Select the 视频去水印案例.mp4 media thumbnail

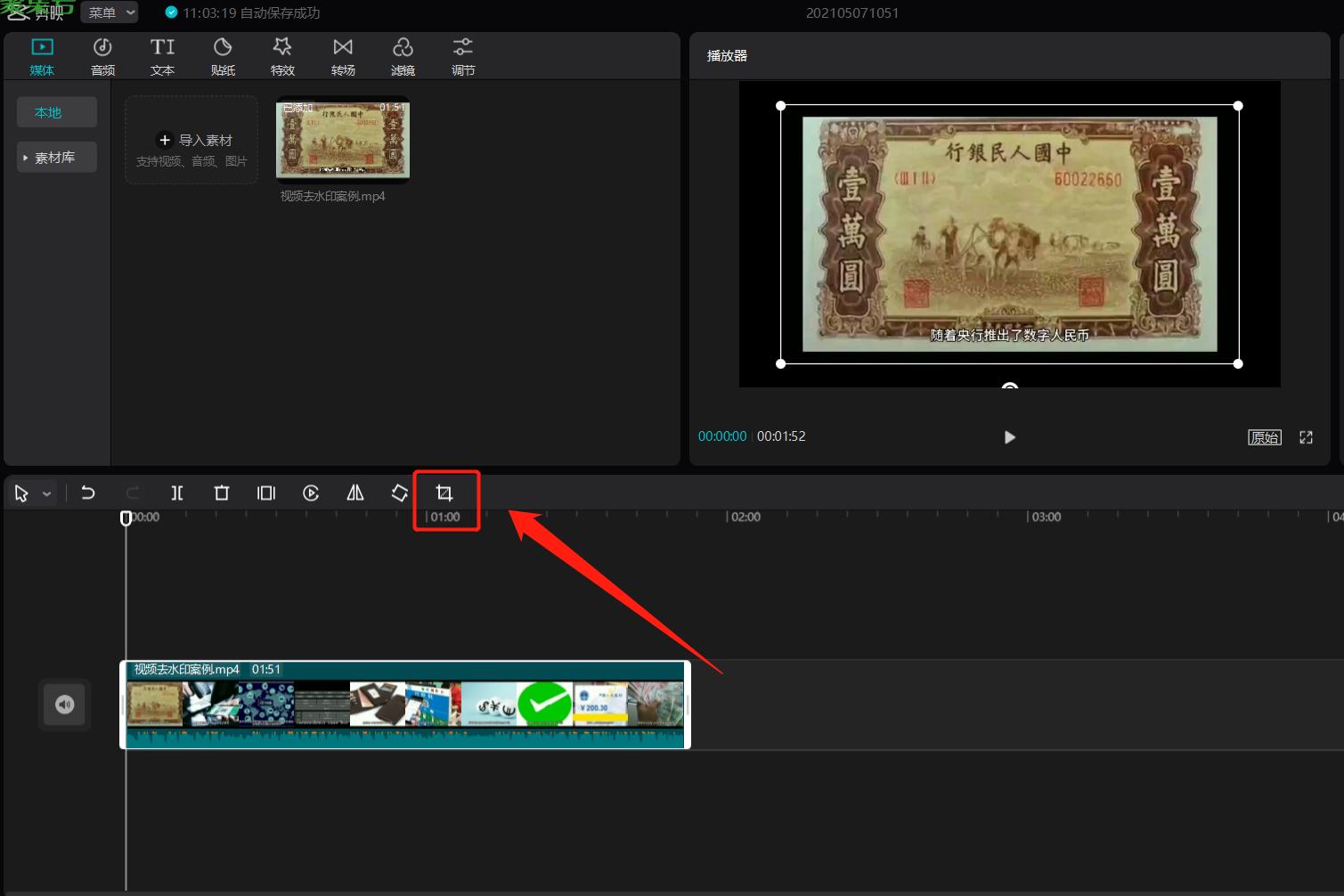(343, 139)
